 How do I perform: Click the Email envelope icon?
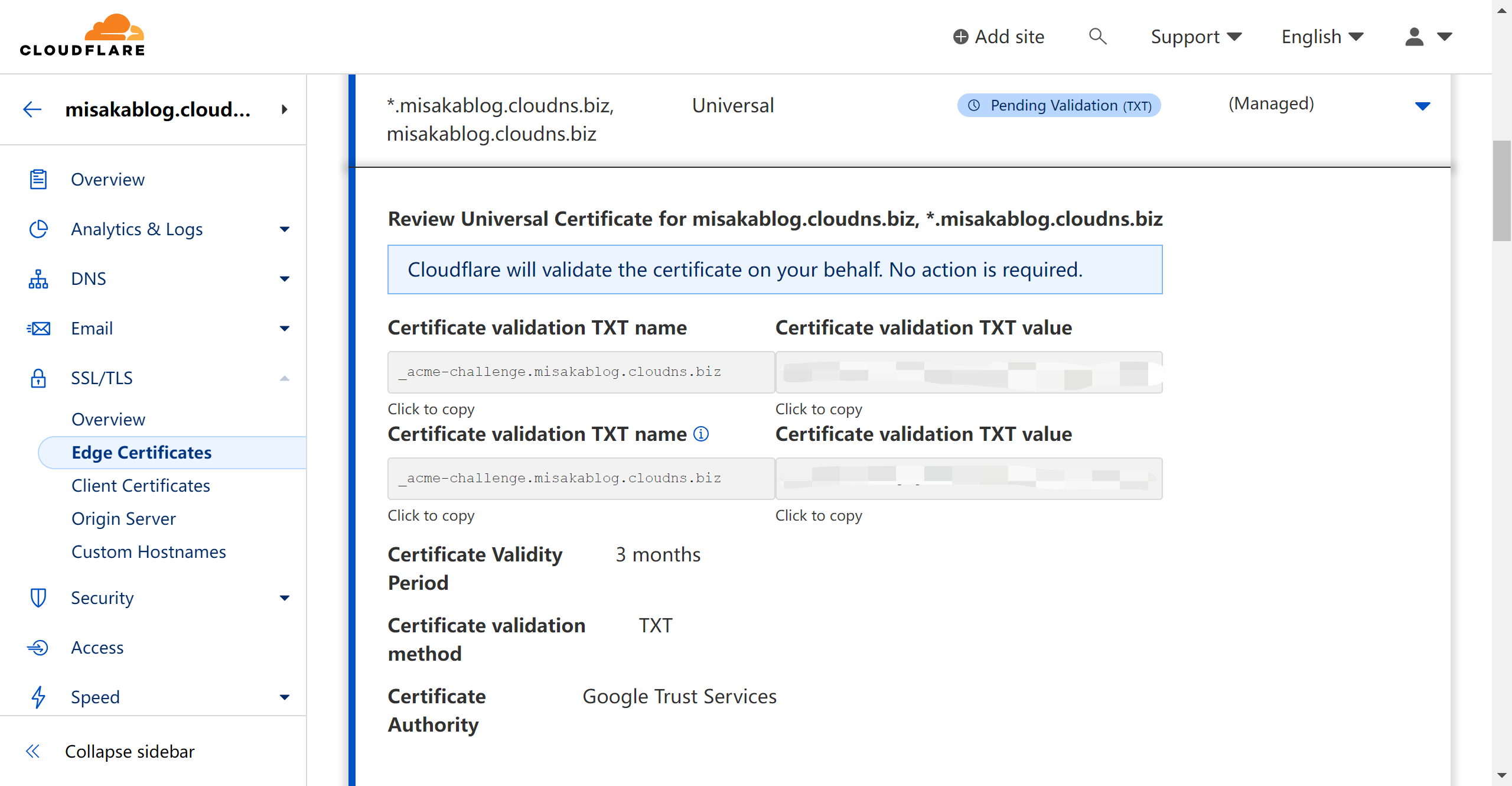(38, 328)
